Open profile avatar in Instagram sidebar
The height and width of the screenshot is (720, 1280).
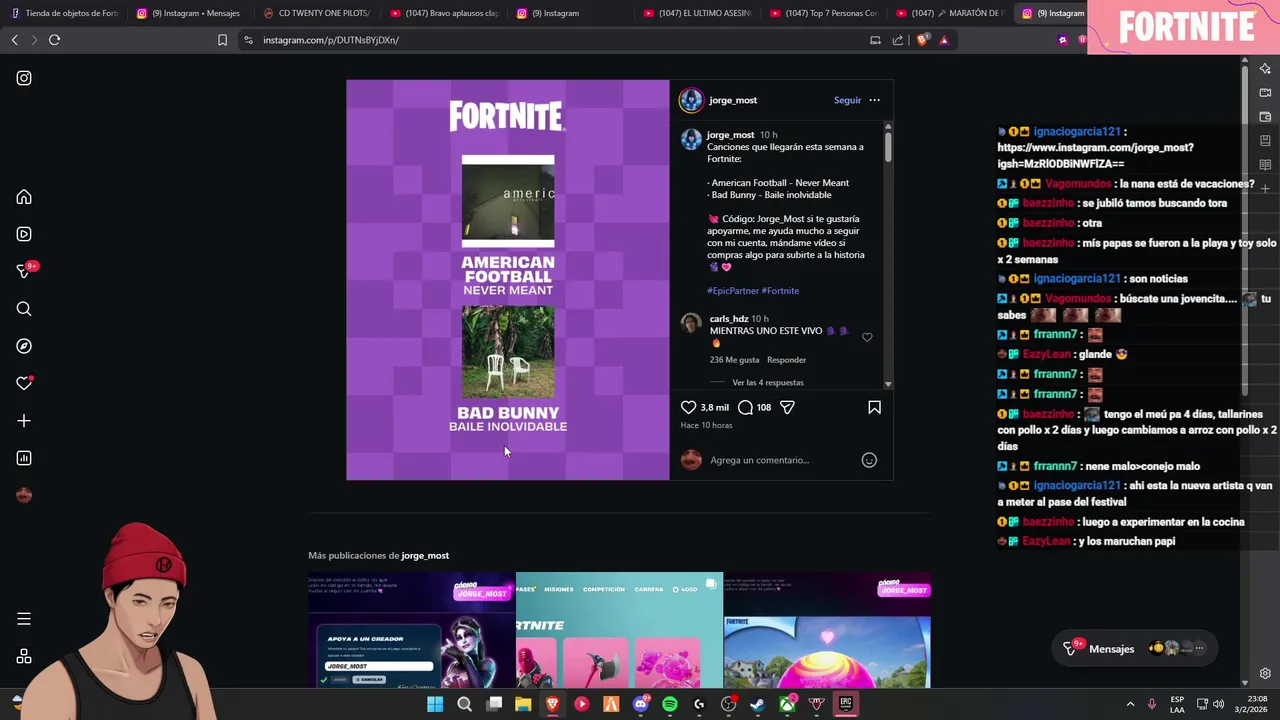(24, 495)
